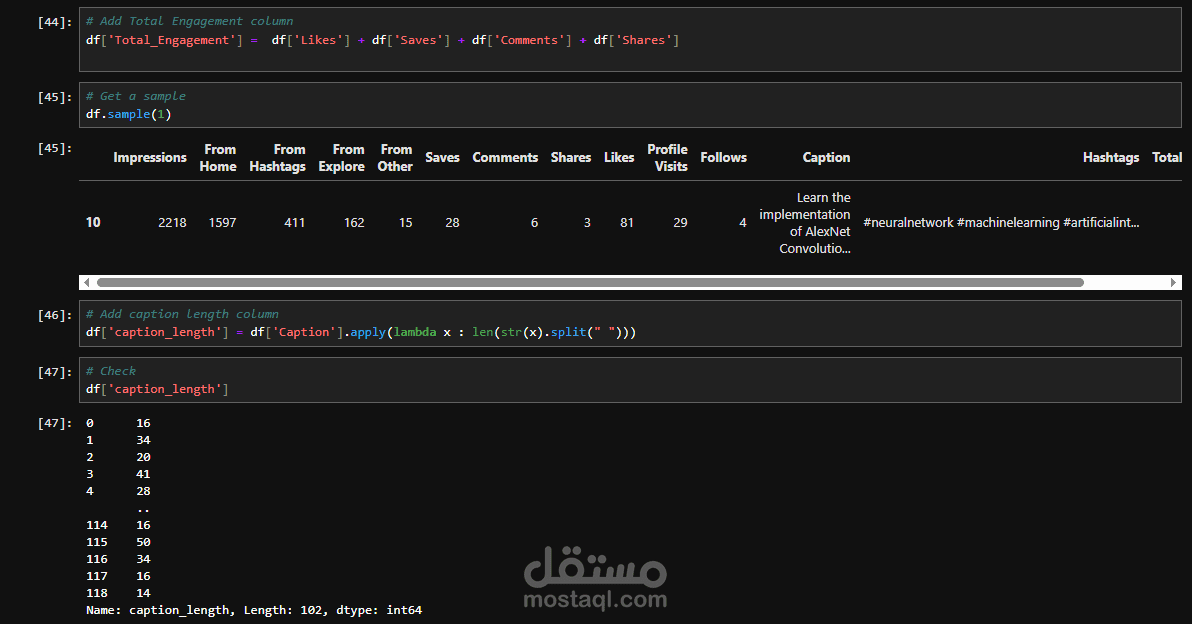Click the comment '# Add Total Engagement column'
The width and height of the screenshot is (1192, 624).
click(x=189, y=21)
